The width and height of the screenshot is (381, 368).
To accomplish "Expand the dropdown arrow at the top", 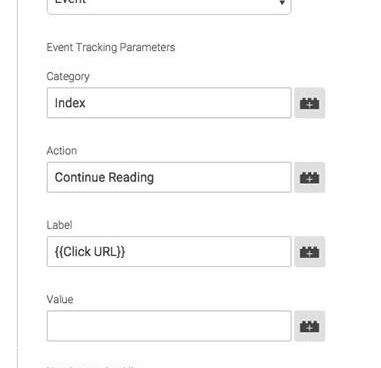I will point(282,3).
